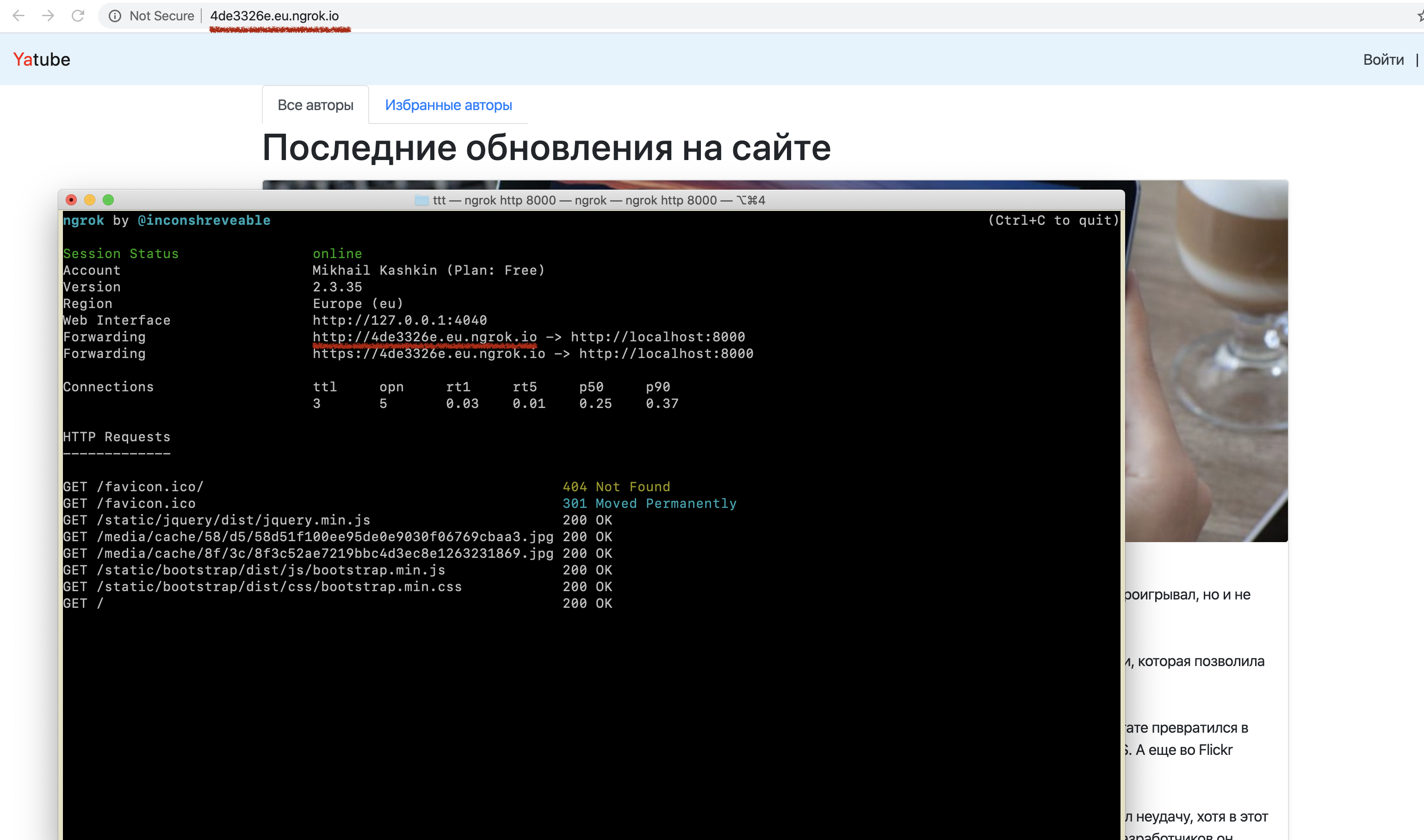The width and height of the screenshot is (1424, 840).
Task: Click the @inconshreveable handle in terminal
Action: tap(204, 220)
